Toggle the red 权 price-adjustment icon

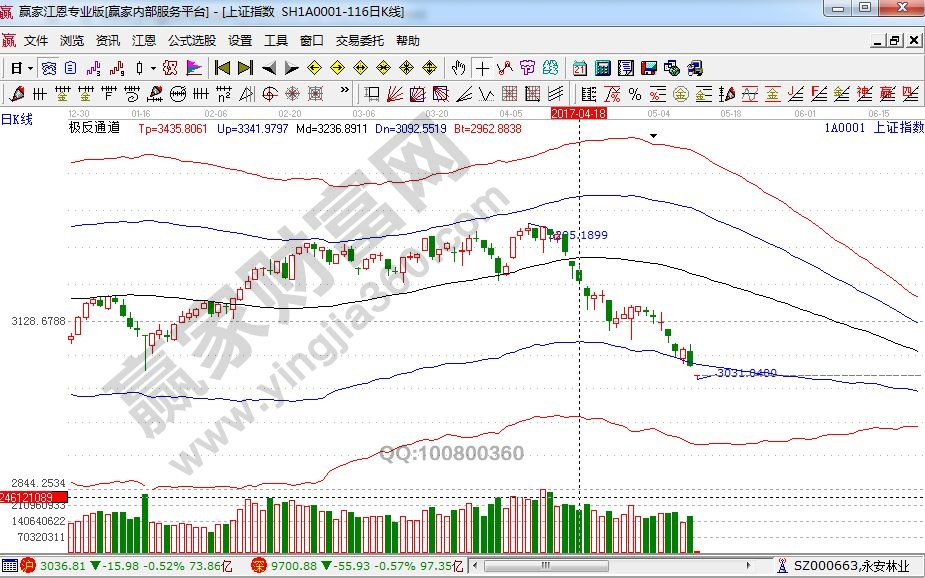(x=170, y=68)
